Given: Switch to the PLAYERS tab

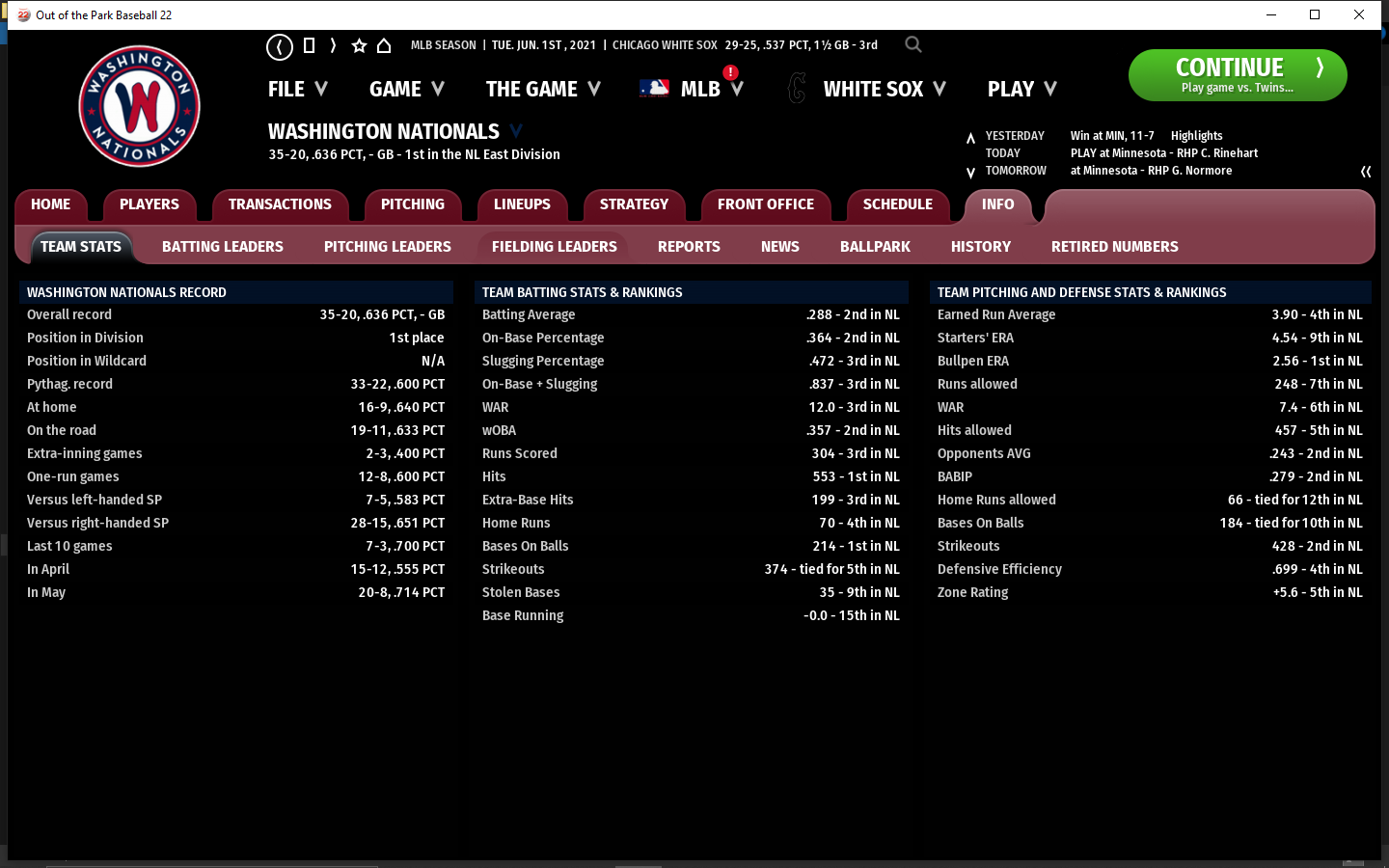Looking at the screenshot, I should (x=150, y=204).
